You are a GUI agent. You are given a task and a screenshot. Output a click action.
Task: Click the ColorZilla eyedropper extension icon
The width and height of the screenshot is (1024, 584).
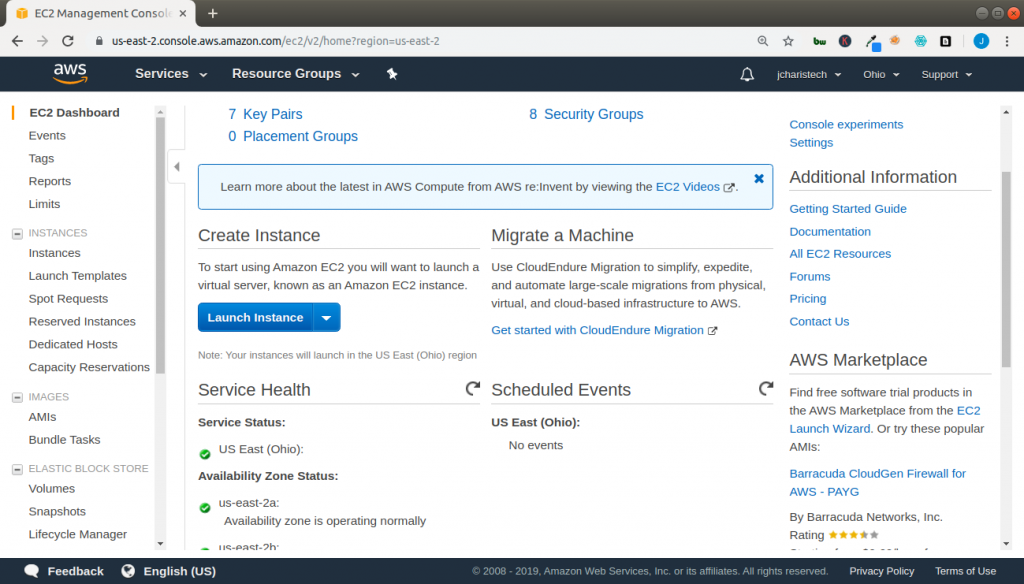pos(872,41)
